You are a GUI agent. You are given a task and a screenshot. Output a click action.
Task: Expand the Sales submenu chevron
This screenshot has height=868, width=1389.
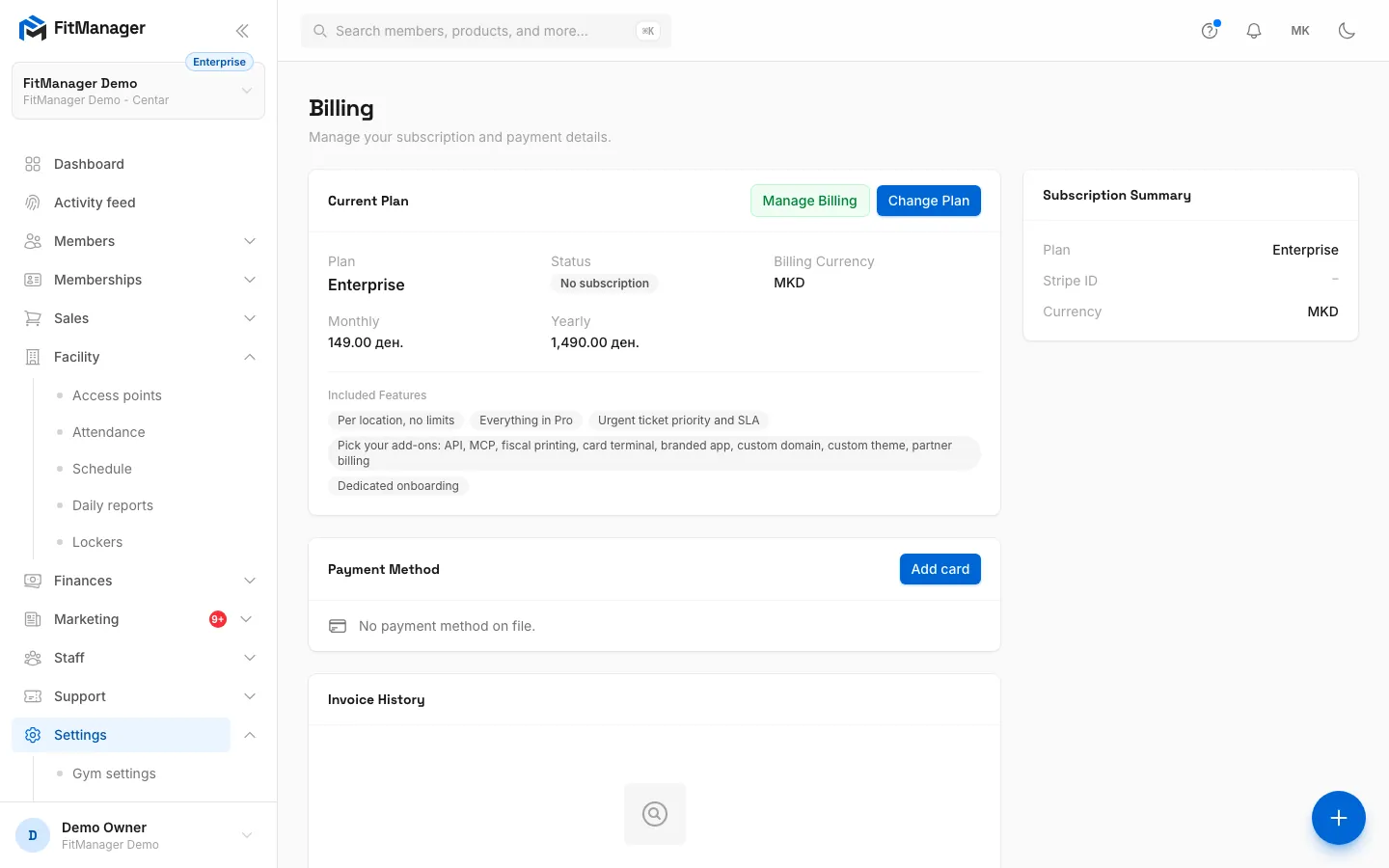tap(250, 318)
